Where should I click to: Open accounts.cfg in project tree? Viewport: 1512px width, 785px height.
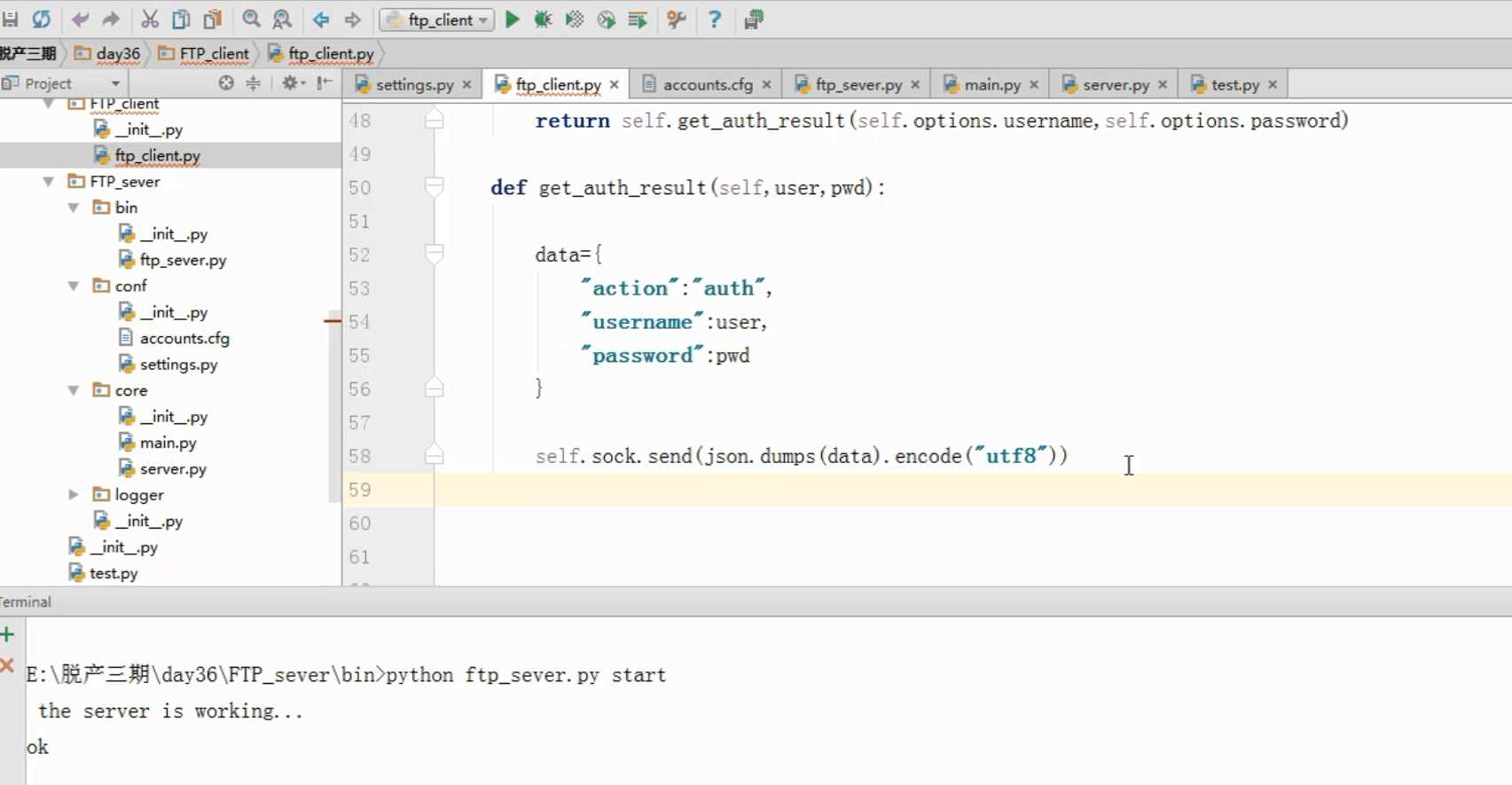[x=184, y=338]
